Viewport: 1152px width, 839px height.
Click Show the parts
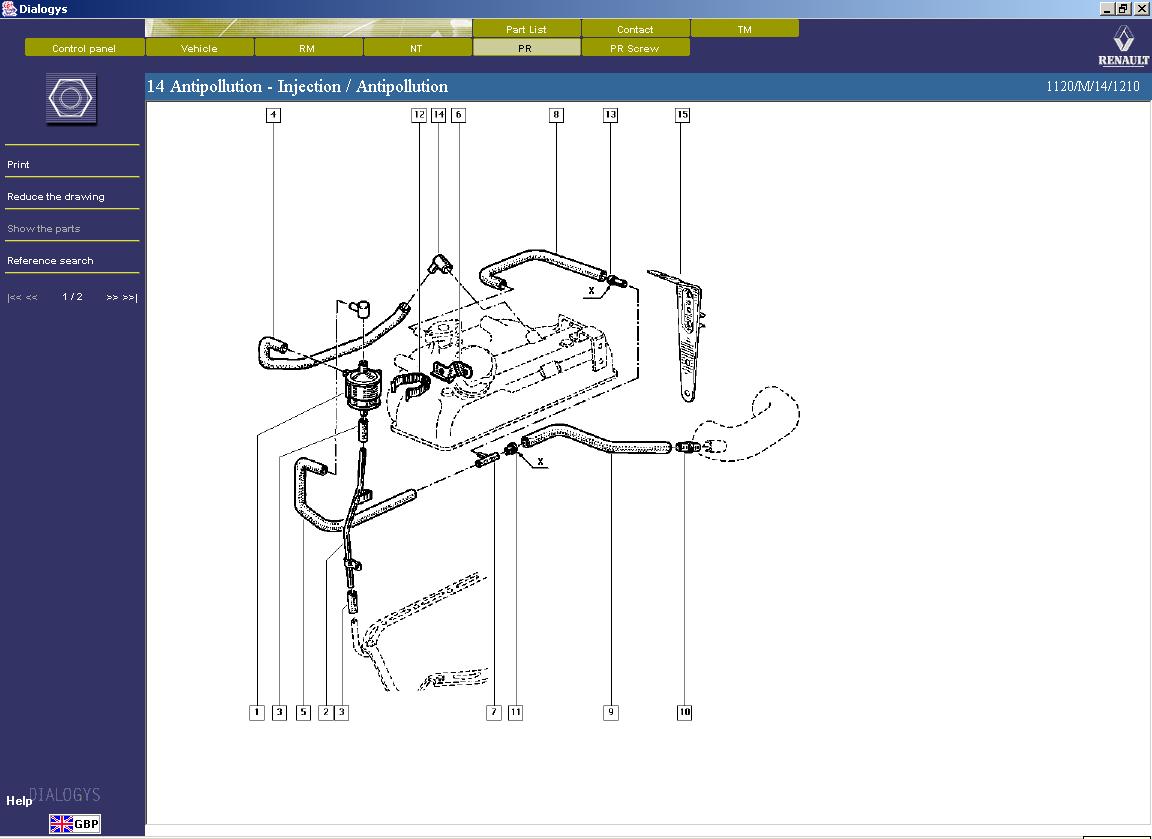coord(43,228)
